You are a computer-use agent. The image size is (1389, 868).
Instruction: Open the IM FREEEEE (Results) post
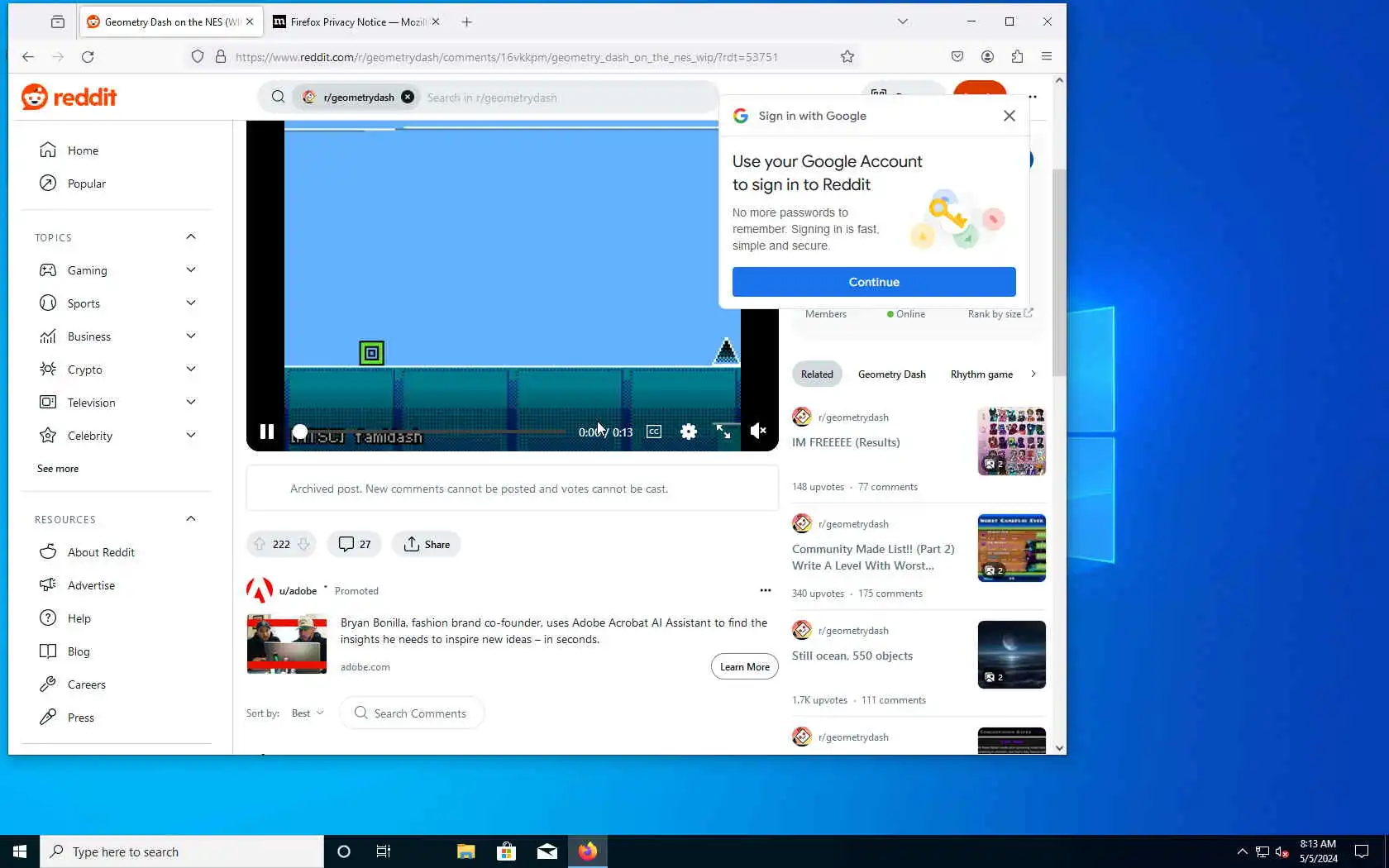coord(846,442)
